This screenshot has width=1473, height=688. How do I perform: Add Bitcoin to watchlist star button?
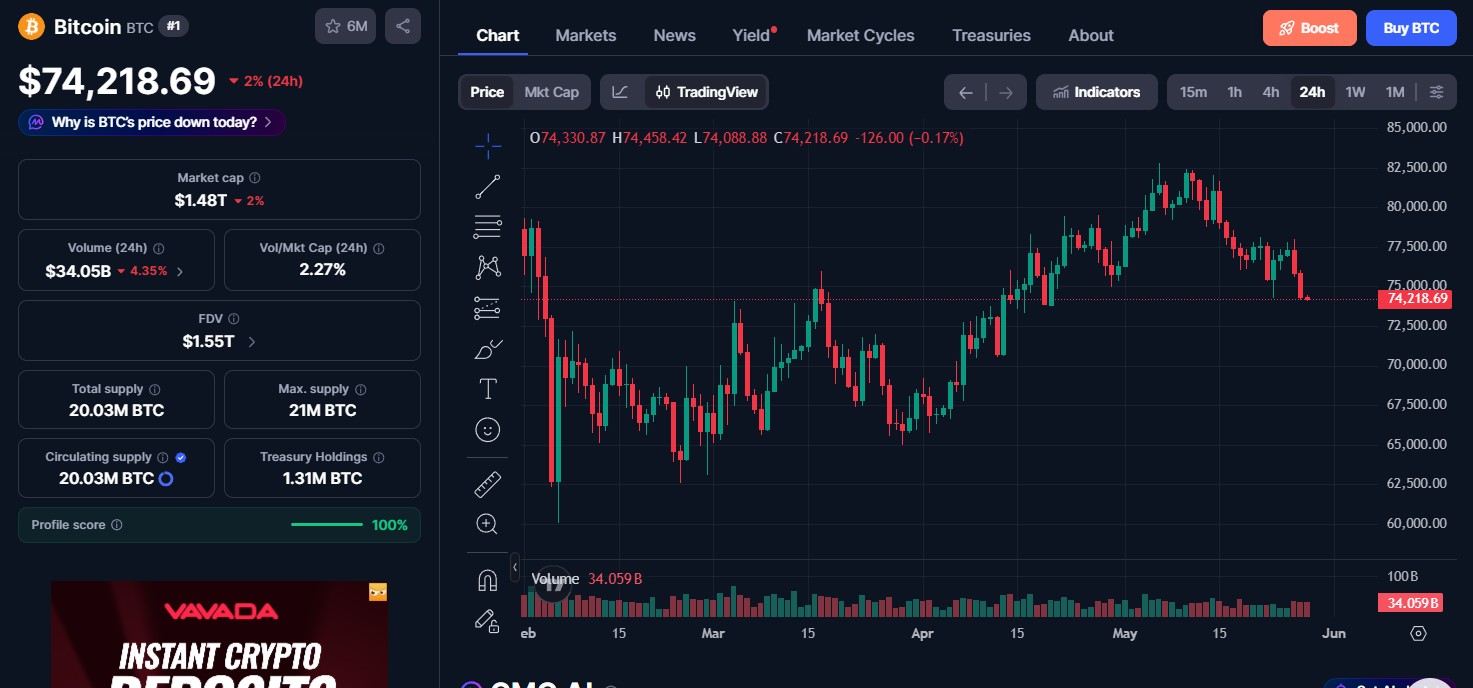pyautogui.click(x=346, y=26)
